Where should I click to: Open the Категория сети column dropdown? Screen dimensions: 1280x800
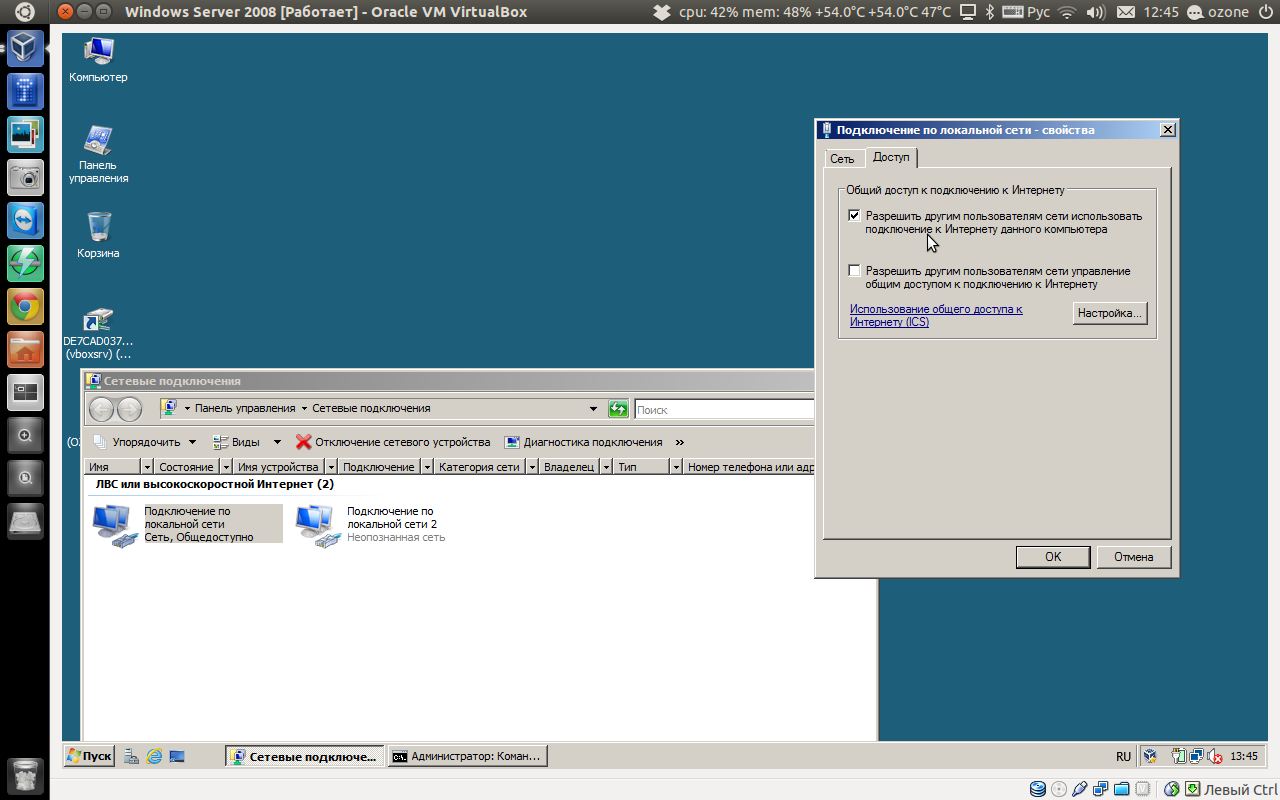[532, 467]
